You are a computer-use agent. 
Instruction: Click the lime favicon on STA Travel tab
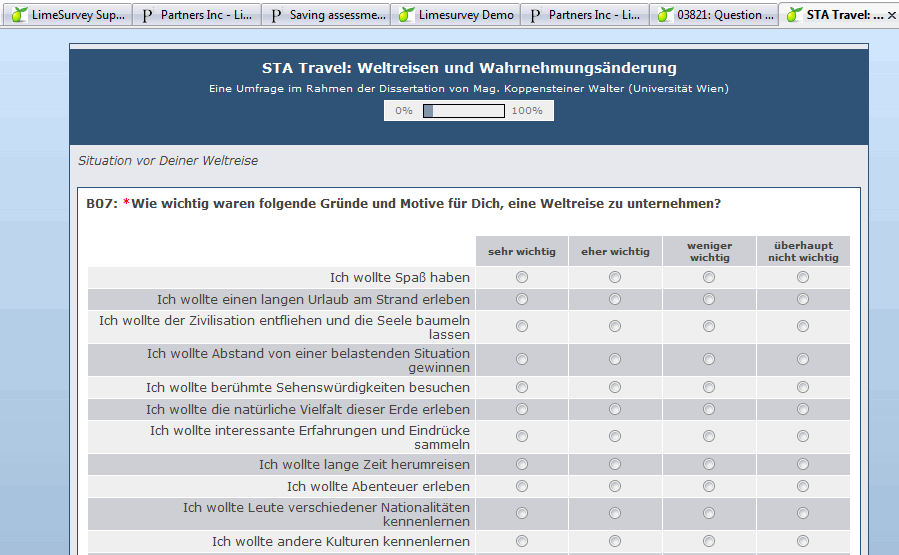[x=794, y=15]
